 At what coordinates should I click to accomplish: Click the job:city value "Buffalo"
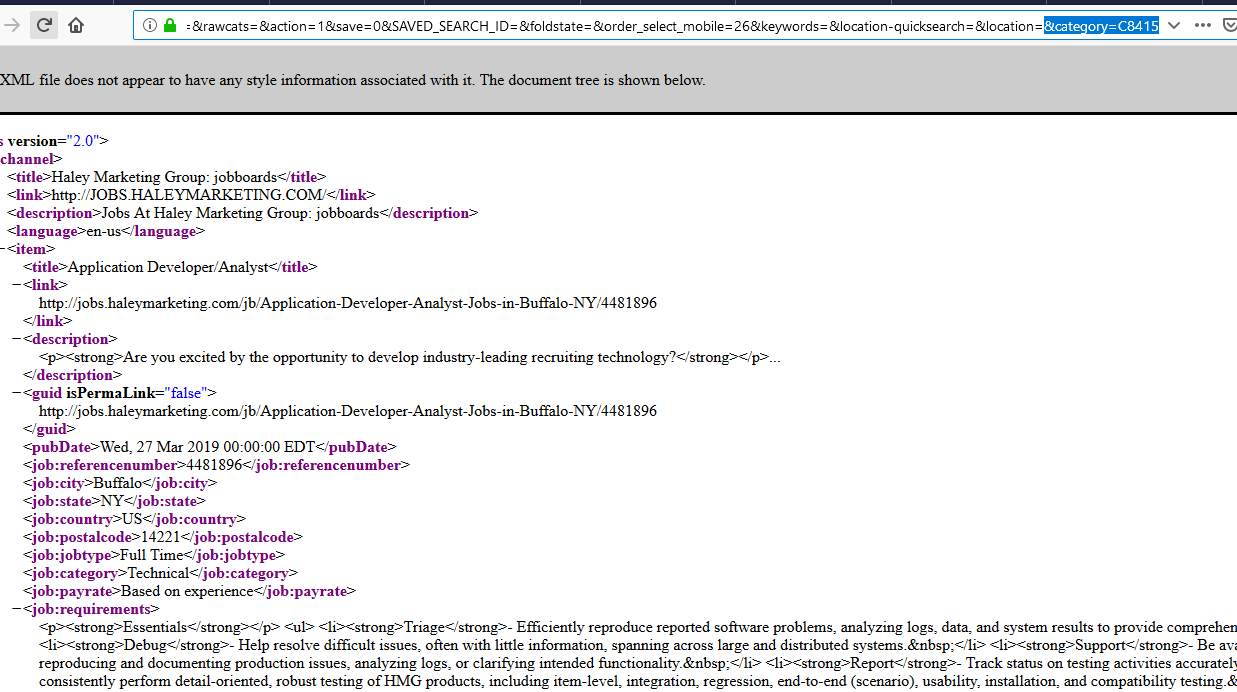tap(119, 483)
